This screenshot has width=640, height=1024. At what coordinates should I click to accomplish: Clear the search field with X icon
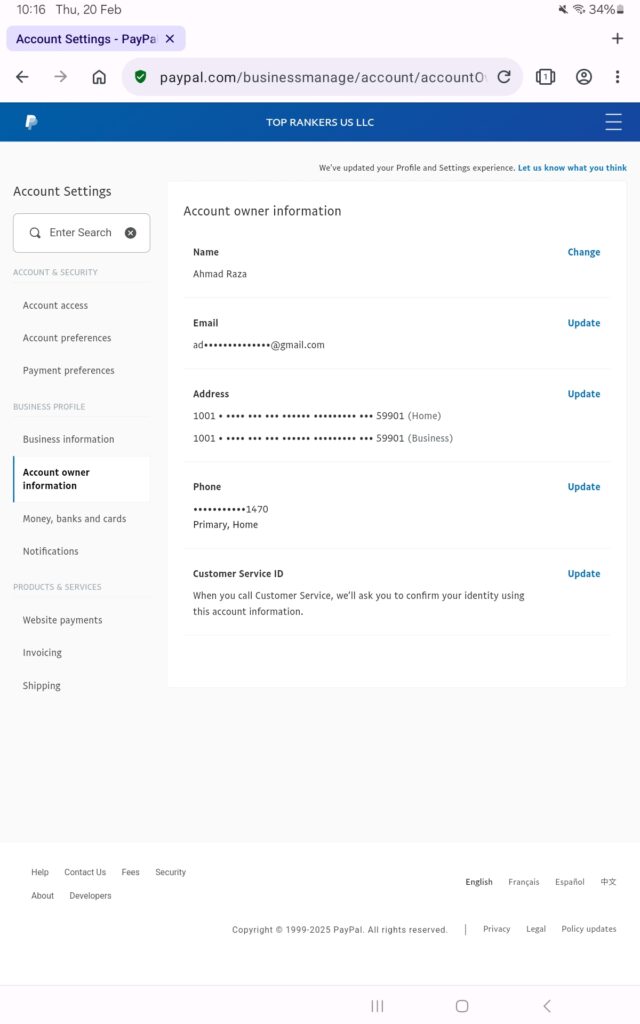(x=130, y=233)
